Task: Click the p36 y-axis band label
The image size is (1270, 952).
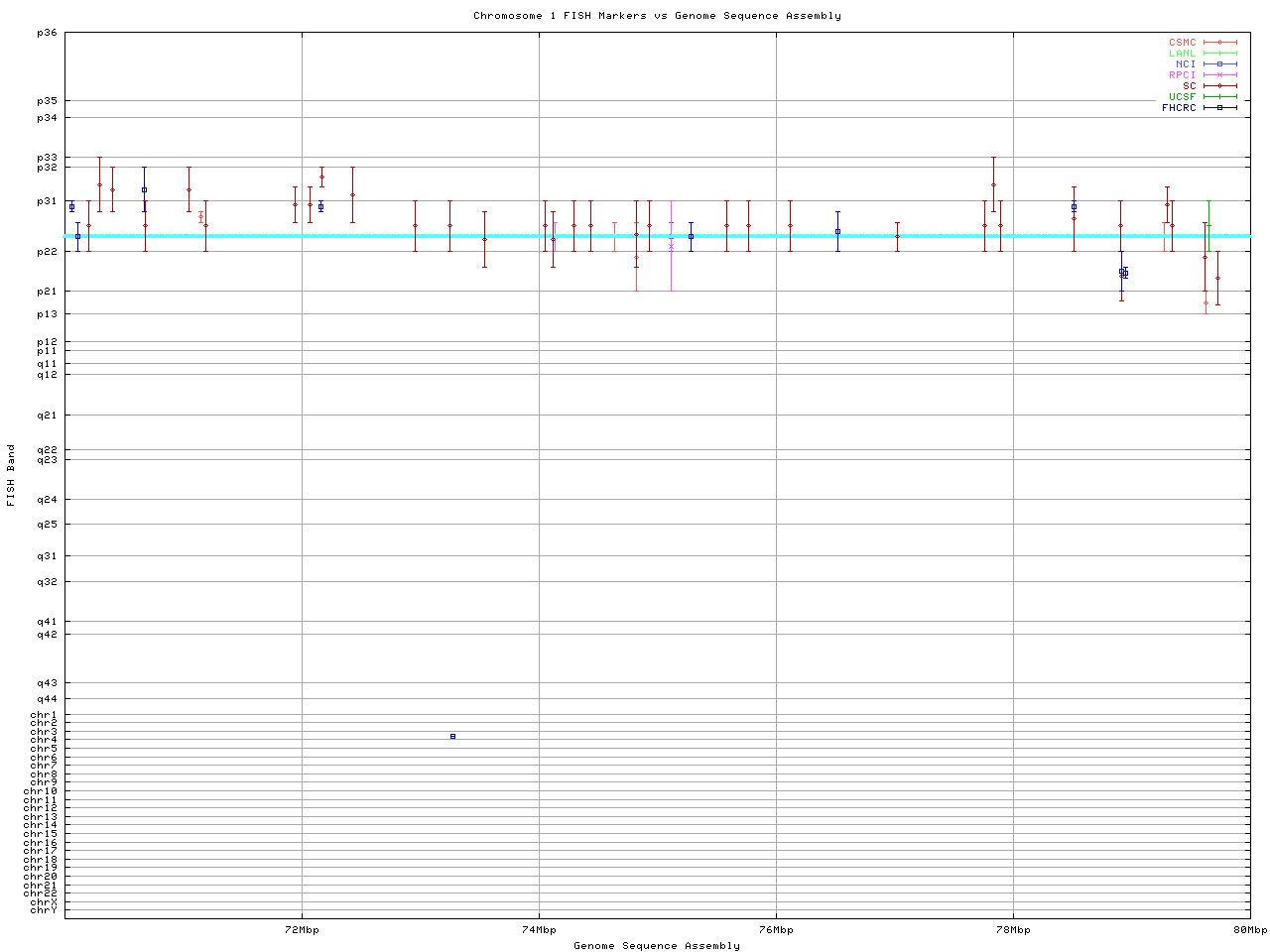Action: pyautogui.click(x=47, y=33)
